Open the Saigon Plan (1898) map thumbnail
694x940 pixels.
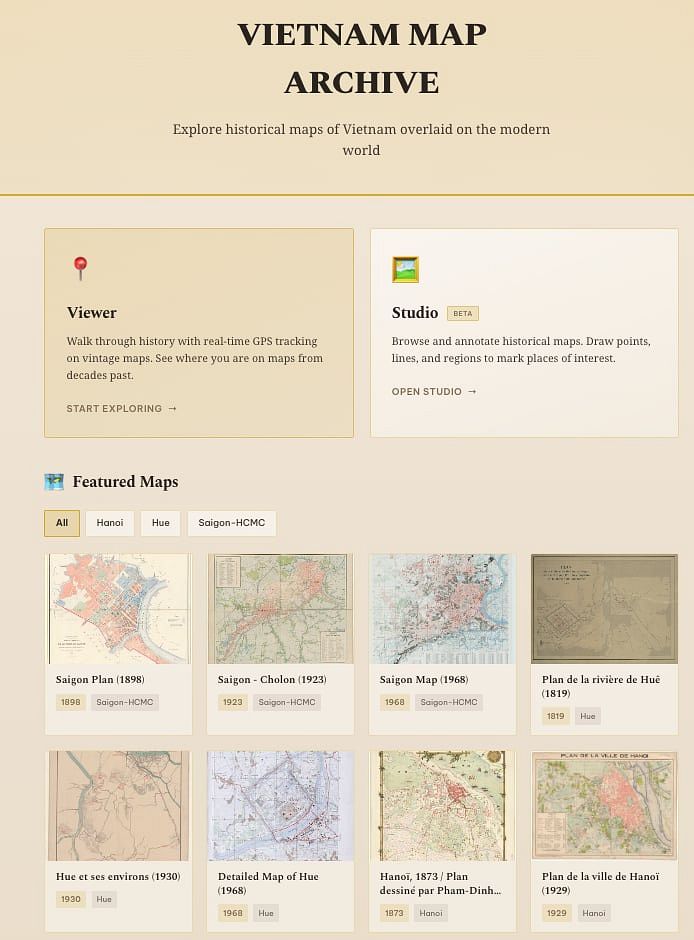[118, 608]
